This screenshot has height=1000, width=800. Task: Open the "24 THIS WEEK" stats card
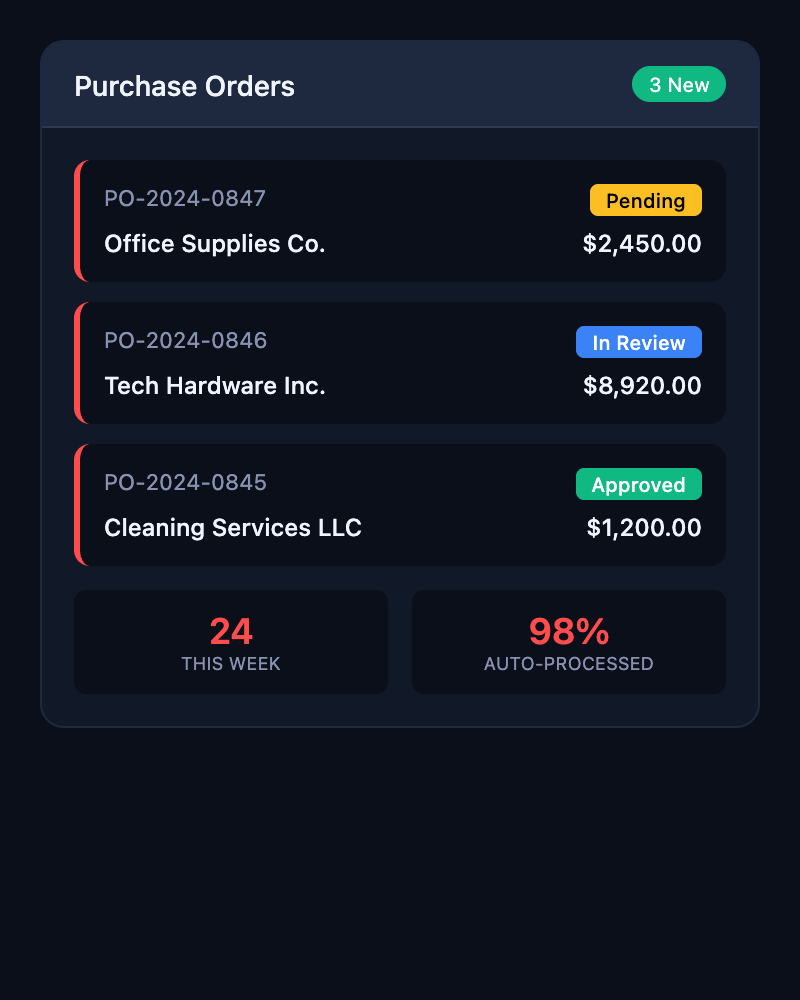[x=231, y=641]
